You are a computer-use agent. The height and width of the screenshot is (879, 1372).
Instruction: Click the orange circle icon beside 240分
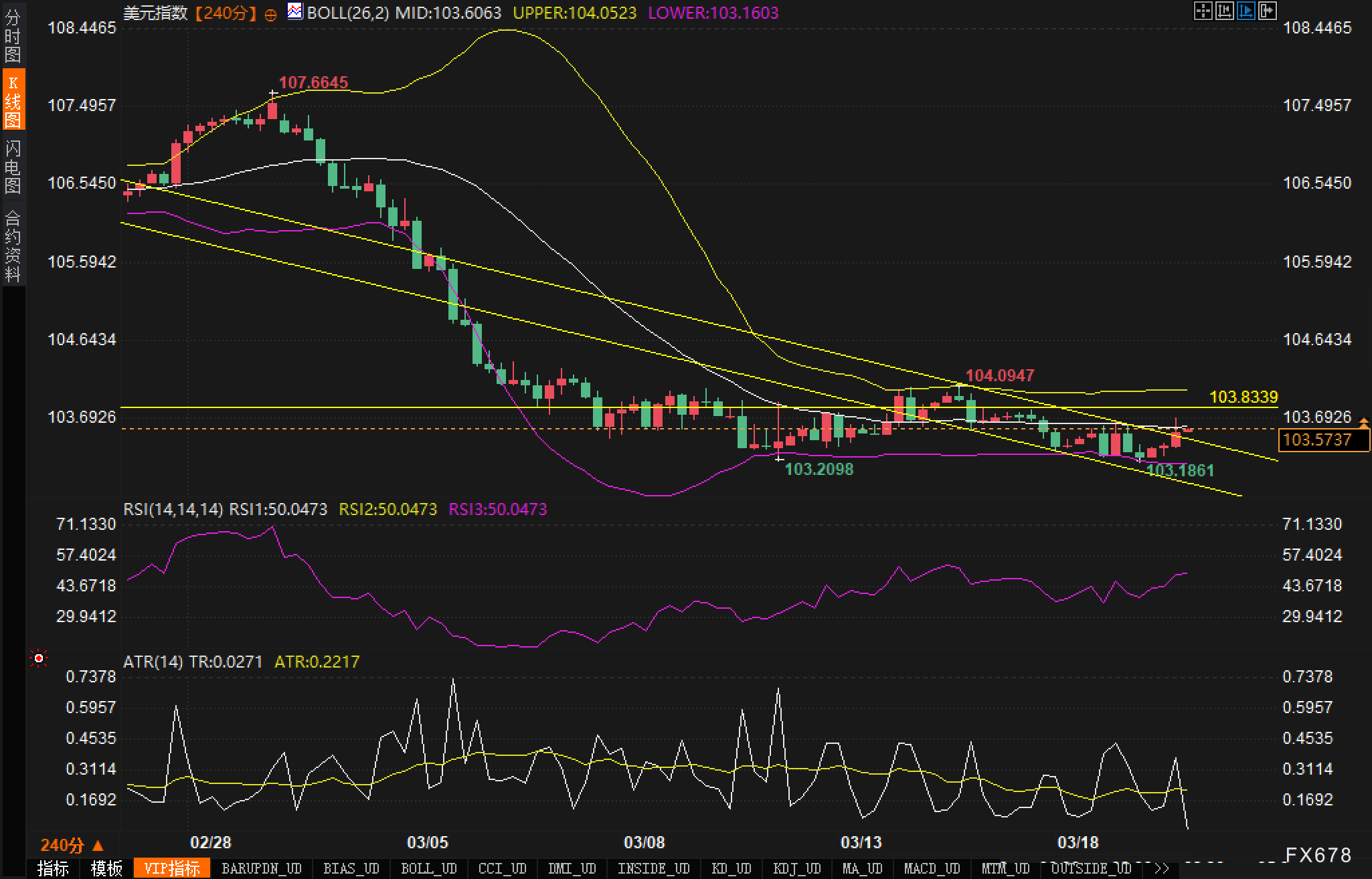click(270, 15)
